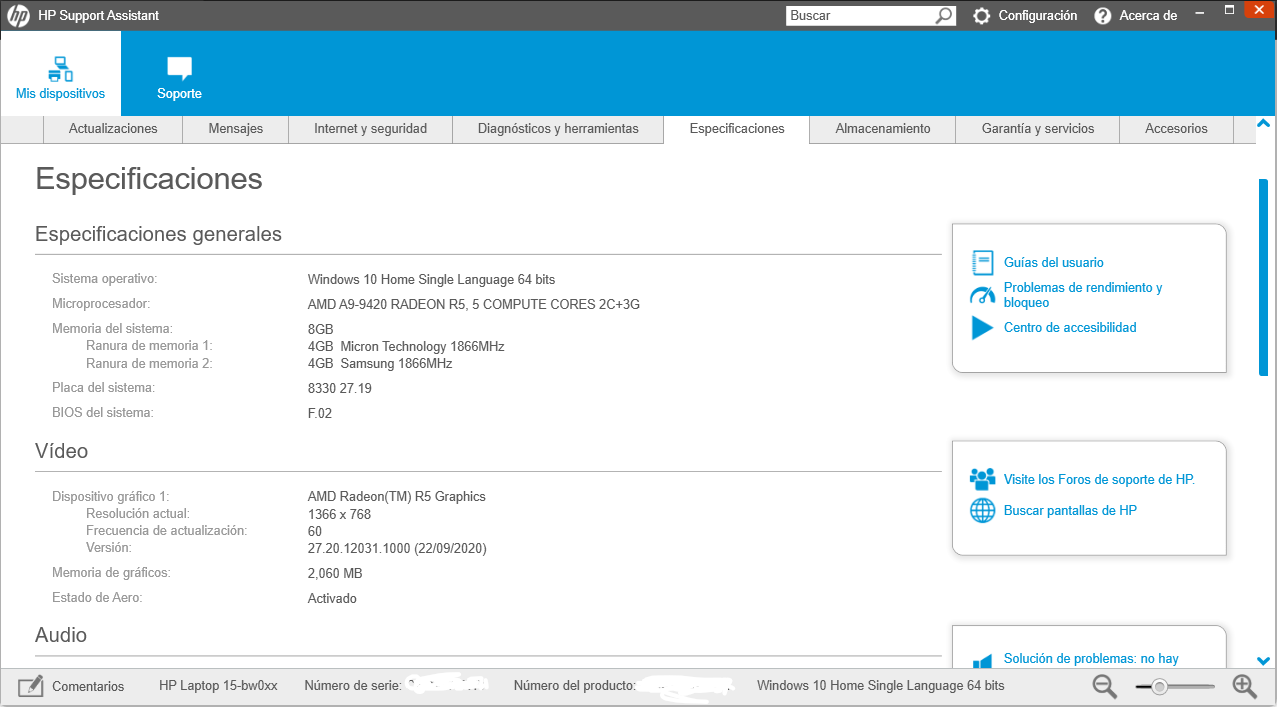
Task: Click the 4GB Micron Technology 1866MHz entry
Action: pyautogui.click(x=406, y=347)
